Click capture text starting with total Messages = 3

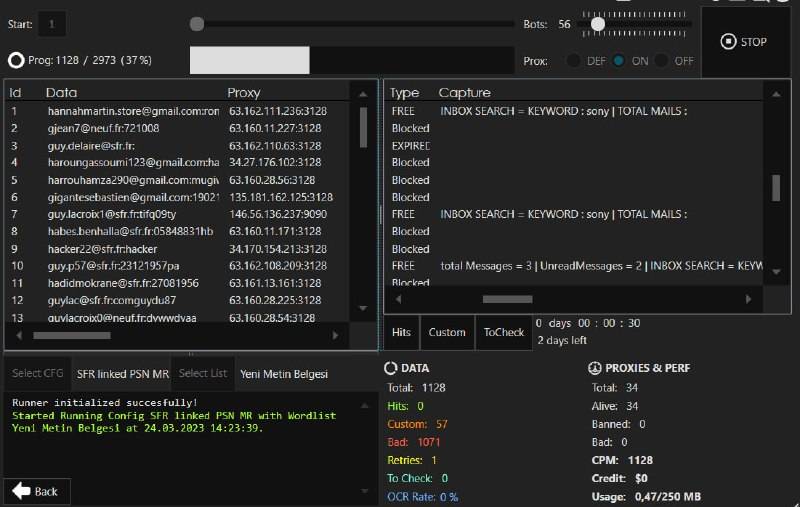pyautogui.click(x=601, y=266)
